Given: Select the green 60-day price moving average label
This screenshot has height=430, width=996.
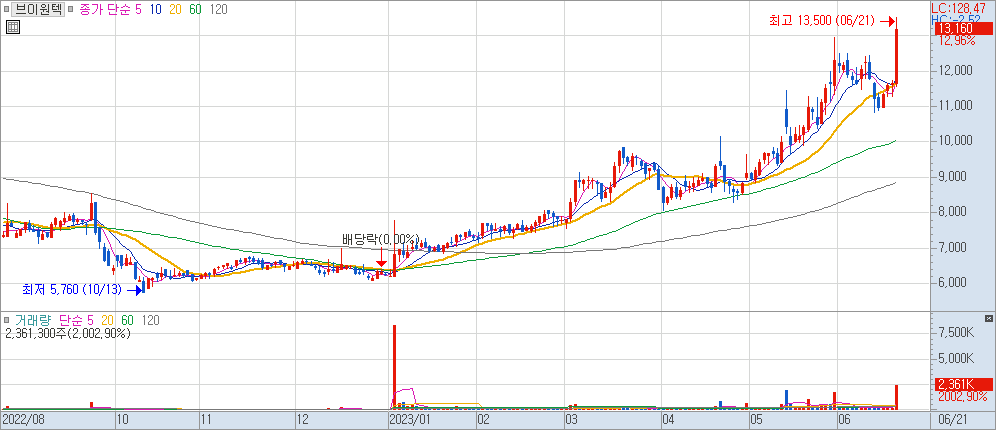Looking at the screenshot, I should (x=195, y=10).
